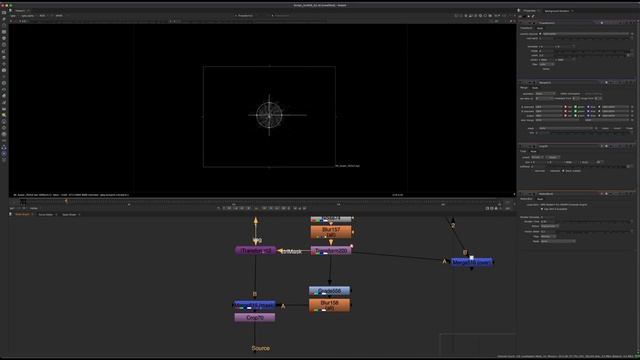Screen dimensions: 640x360
Task: Toggle red checkbox on Merge output row
Action: click(566, 116)
